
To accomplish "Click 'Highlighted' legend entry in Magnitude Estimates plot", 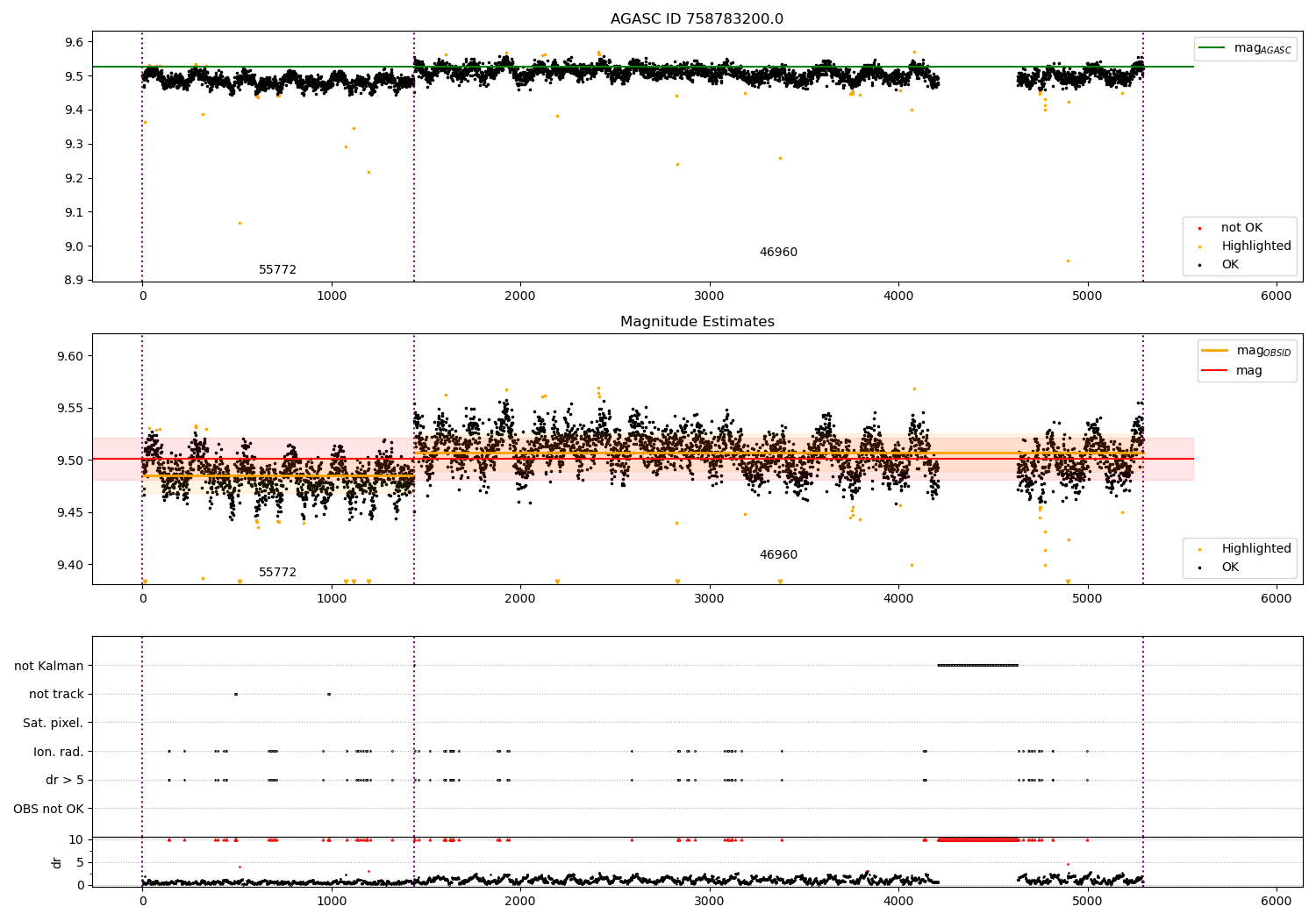I will click(1256, 549).
